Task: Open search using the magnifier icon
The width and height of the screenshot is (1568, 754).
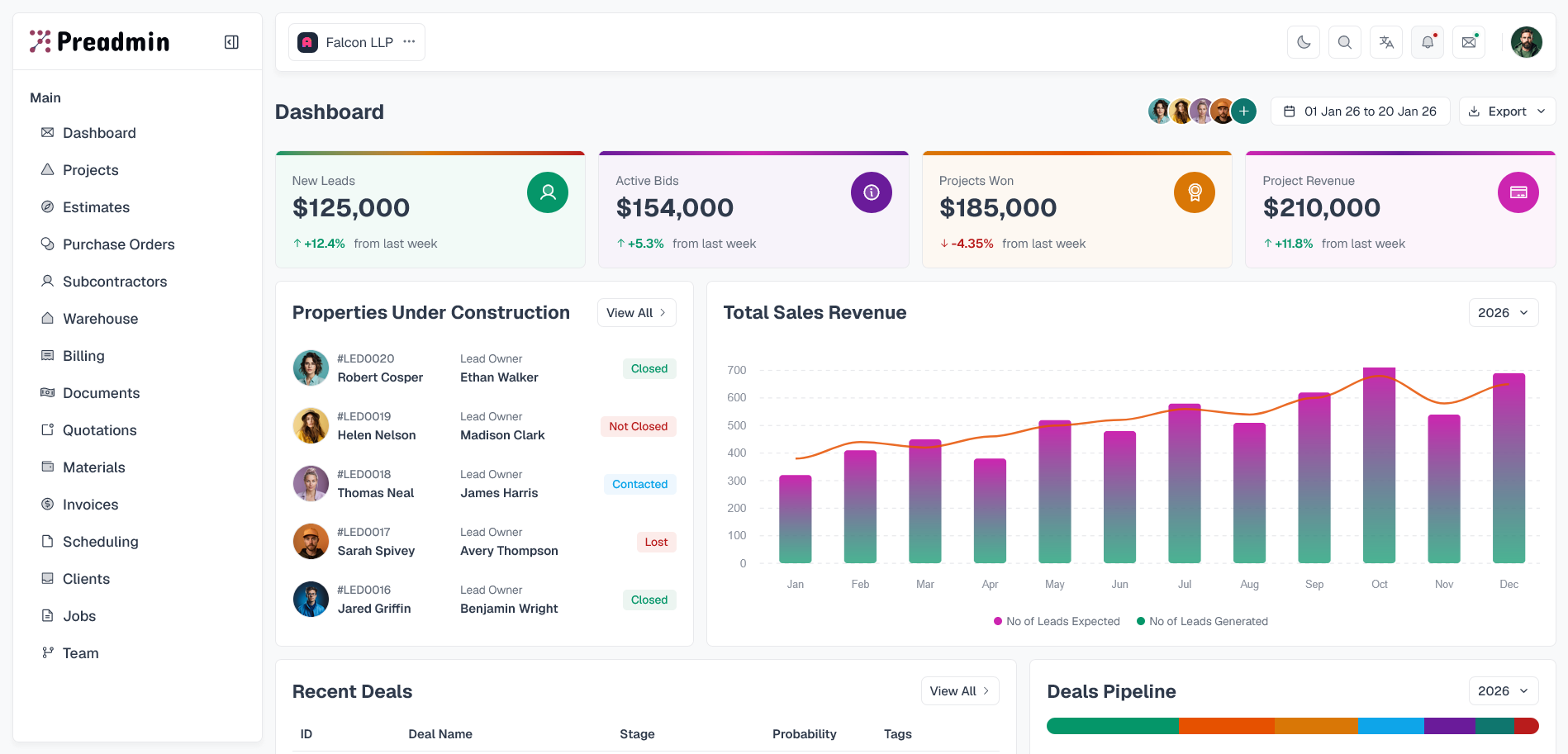Action: pos(1345,42)
